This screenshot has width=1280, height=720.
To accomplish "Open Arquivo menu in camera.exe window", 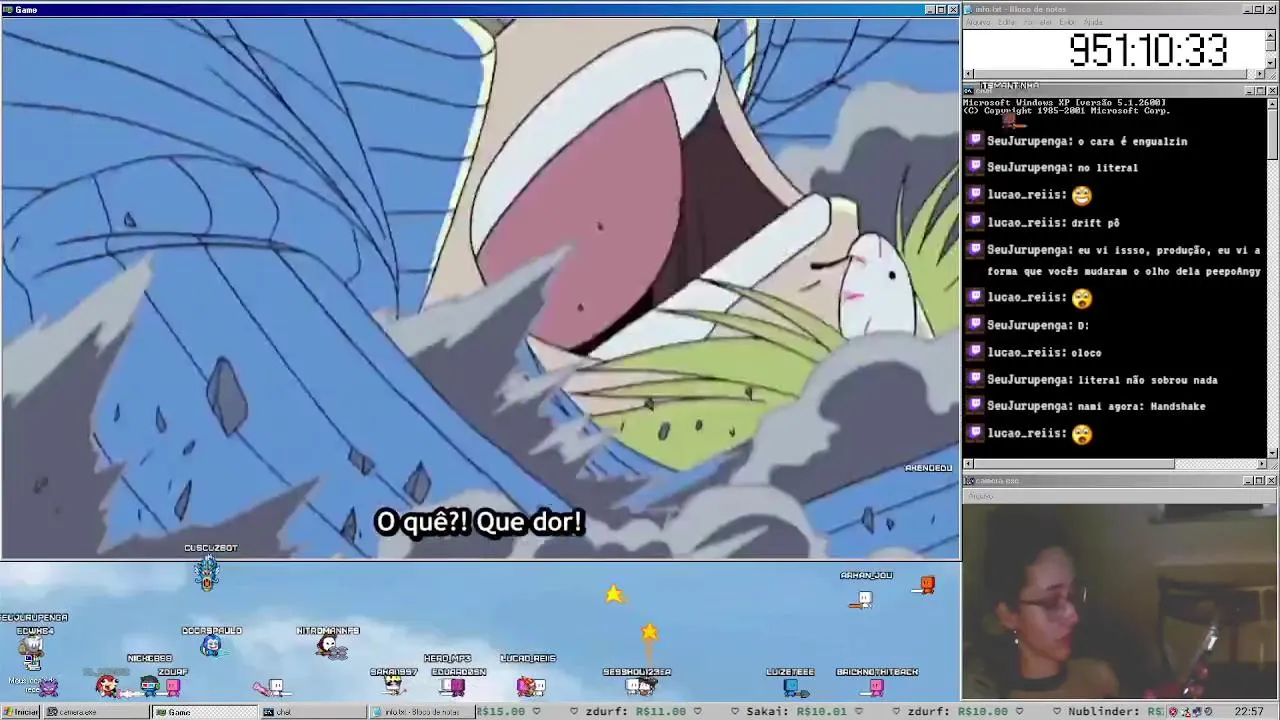I will coord(980,496).
